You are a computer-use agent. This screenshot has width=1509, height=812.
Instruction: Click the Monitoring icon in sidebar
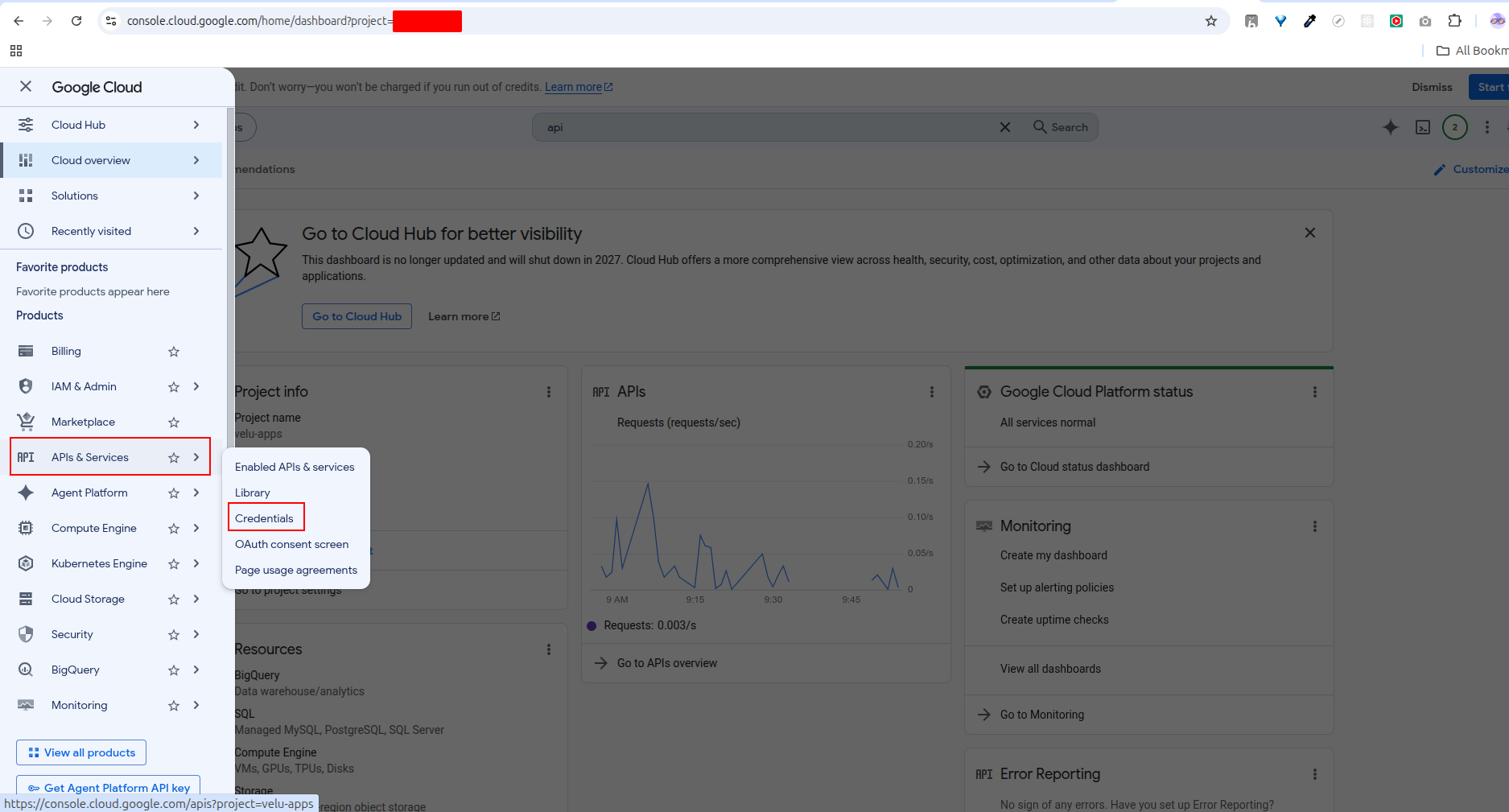[x=26, y=705]
